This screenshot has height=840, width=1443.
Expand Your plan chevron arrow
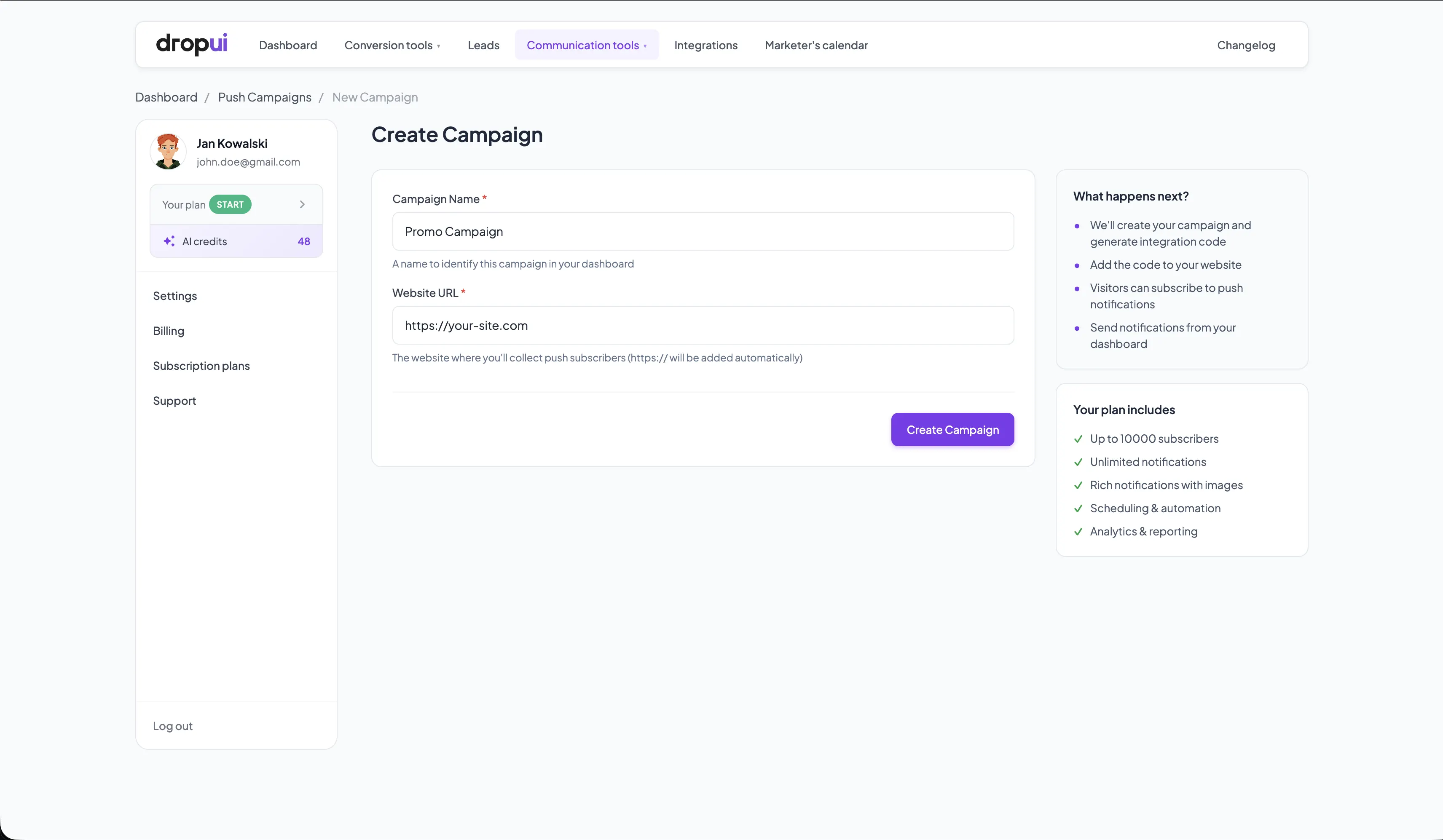coord(302,204)
